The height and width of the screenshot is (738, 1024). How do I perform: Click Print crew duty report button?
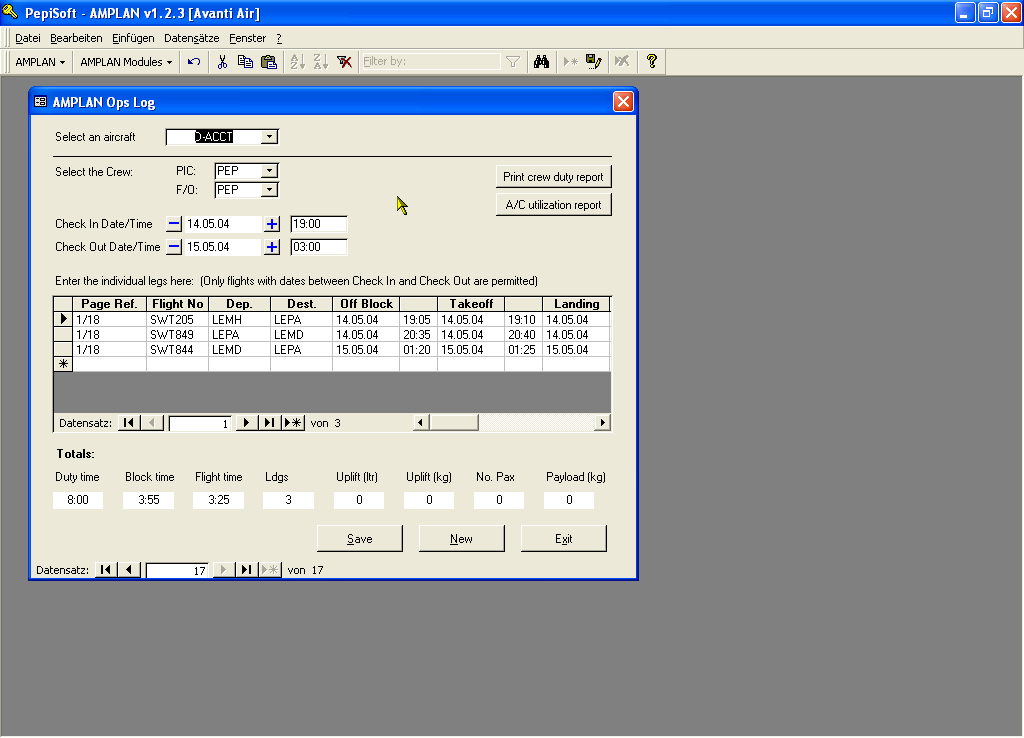(553, 177)
